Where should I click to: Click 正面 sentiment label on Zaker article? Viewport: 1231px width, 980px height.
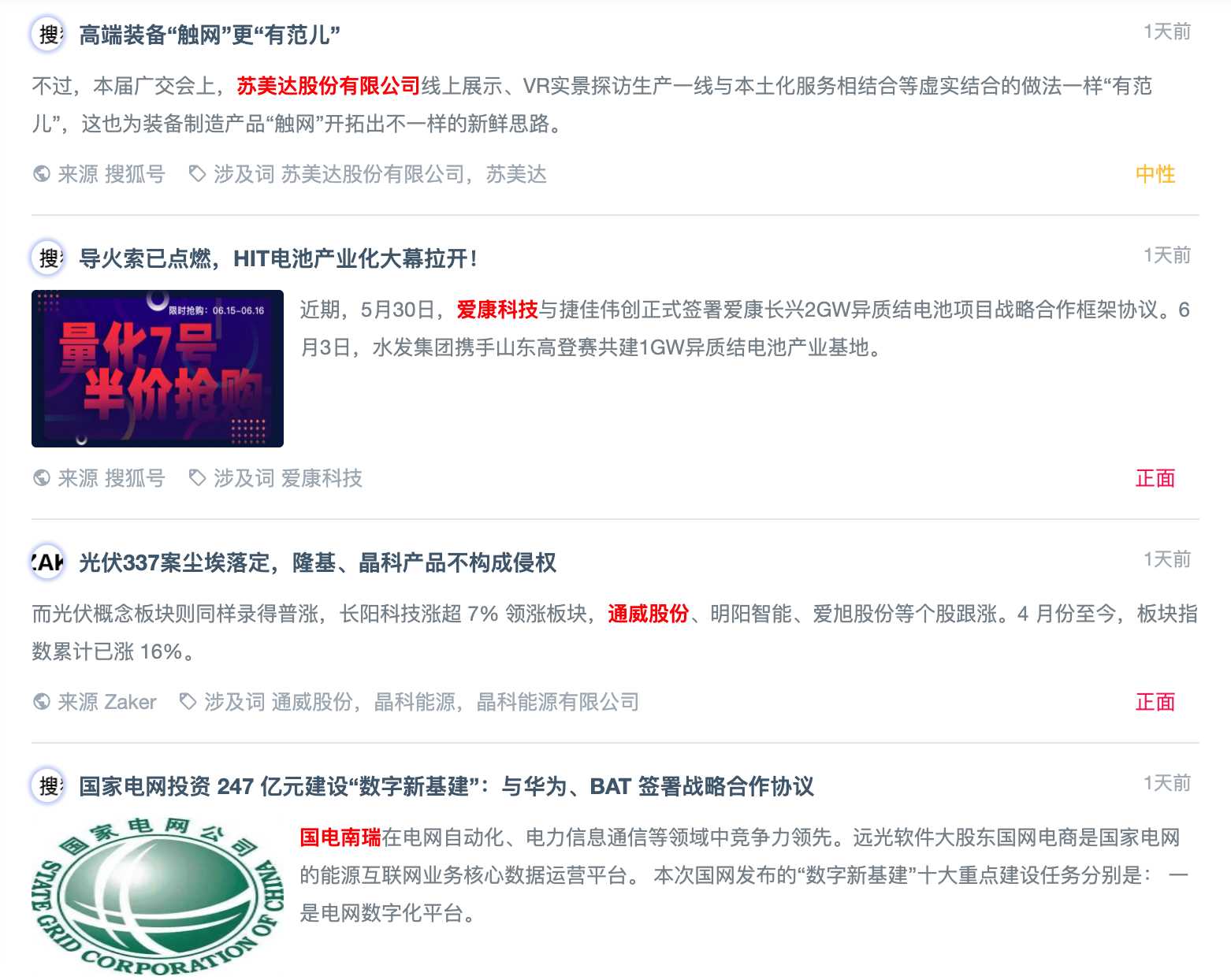[1155, 702]
